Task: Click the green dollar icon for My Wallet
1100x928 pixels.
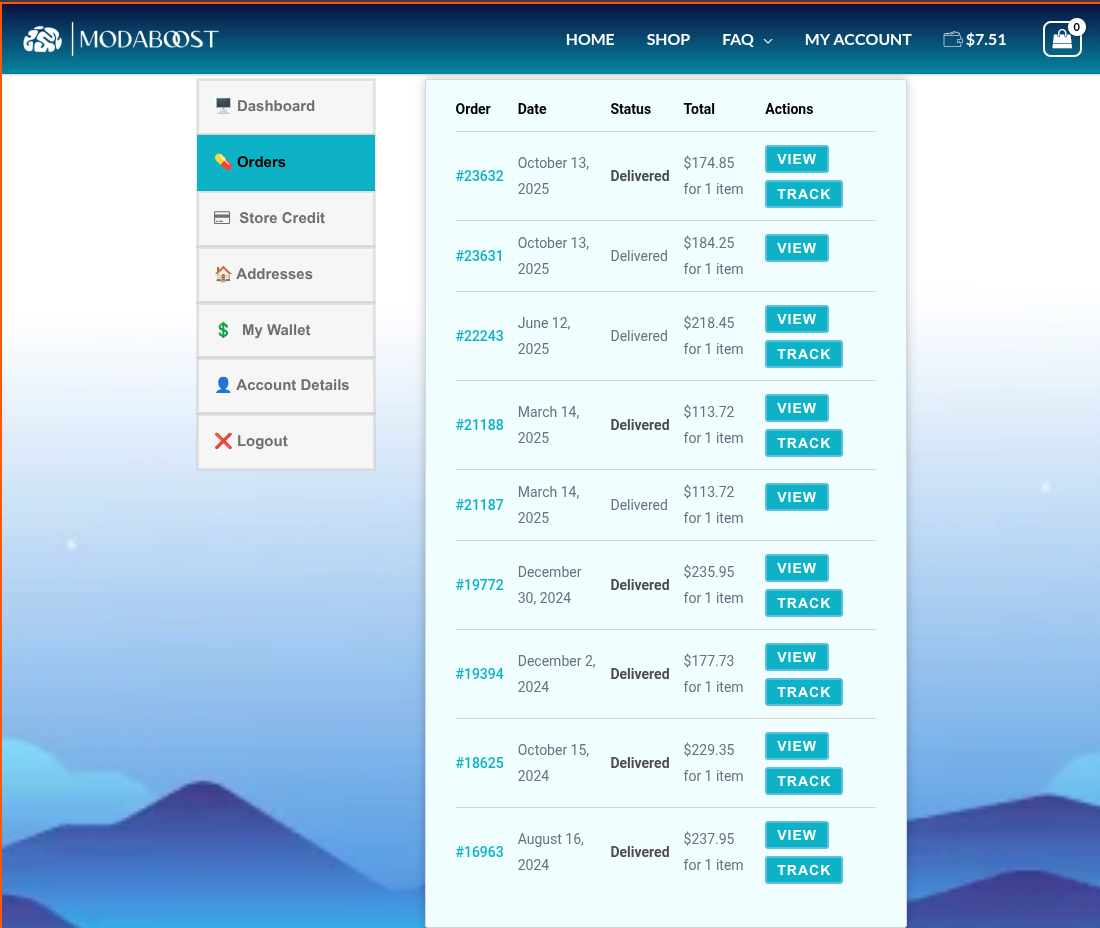Action: point(222,329)
